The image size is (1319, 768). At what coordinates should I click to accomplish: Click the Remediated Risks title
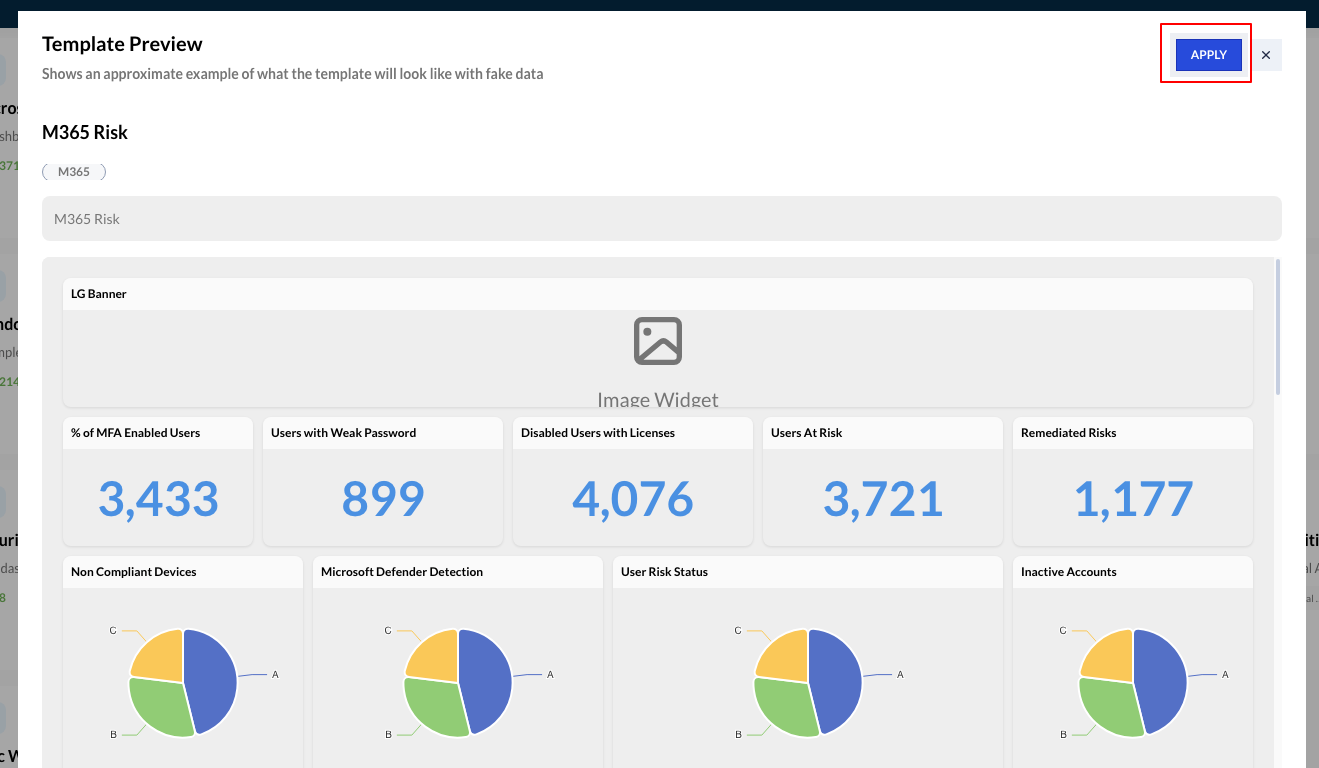click(1069, 433)
